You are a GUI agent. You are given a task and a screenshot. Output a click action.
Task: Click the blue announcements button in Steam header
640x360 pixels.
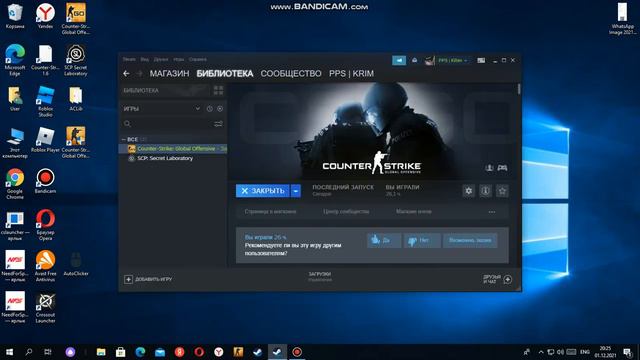coord(399,60)
